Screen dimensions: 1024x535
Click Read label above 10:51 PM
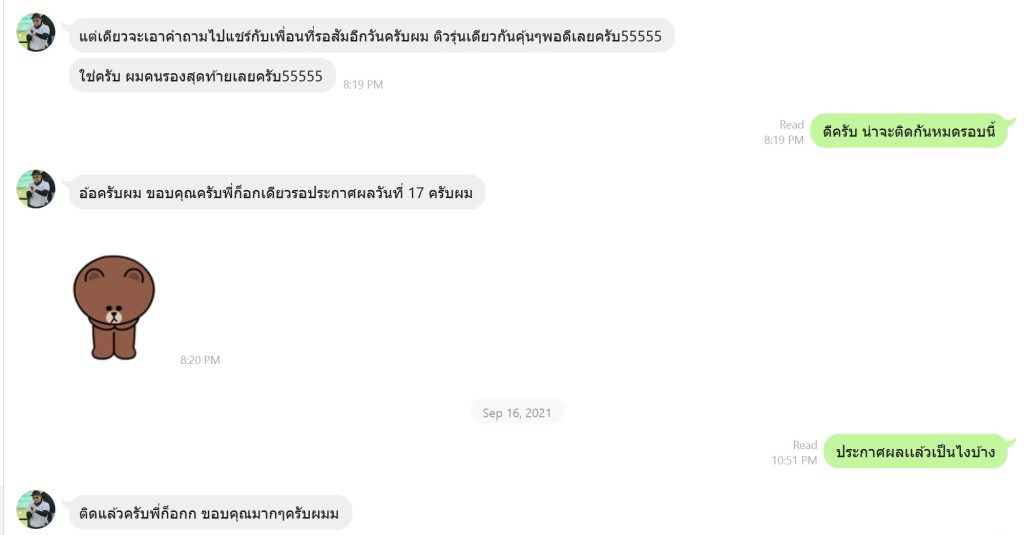[x=805, y=445]
